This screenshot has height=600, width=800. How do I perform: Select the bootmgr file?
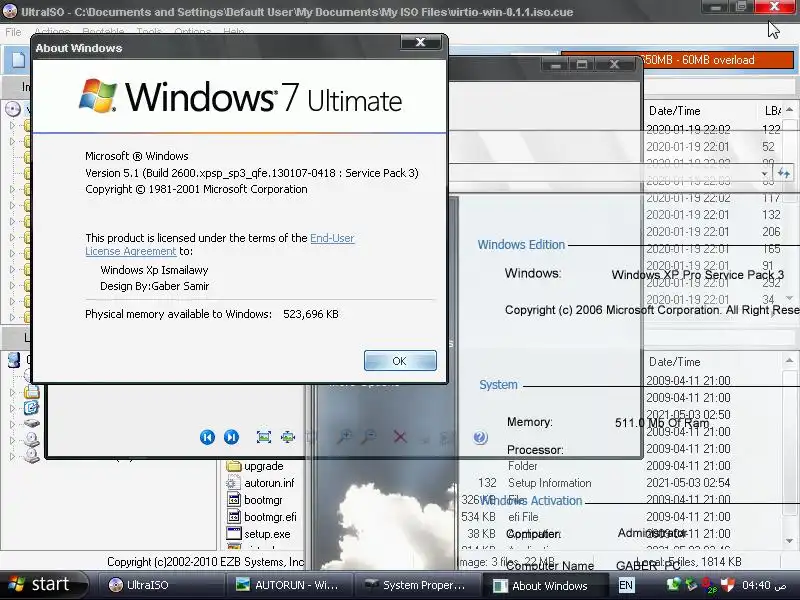tap(263, 500)
